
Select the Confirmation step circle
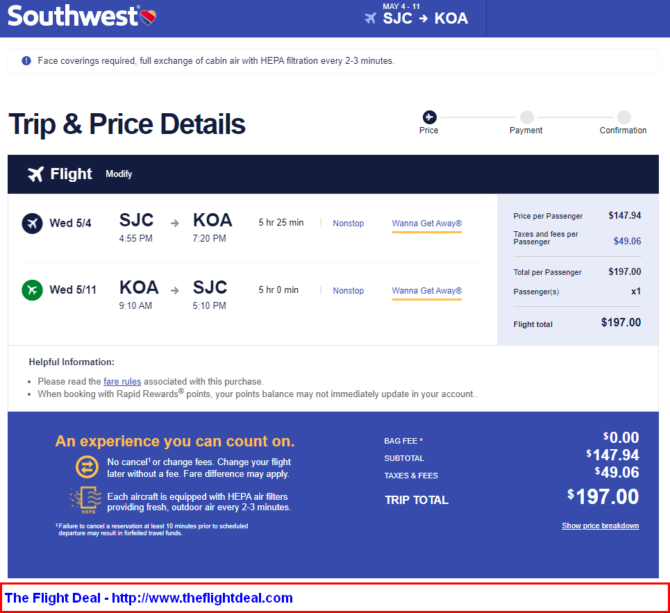[x=624, y=117]
